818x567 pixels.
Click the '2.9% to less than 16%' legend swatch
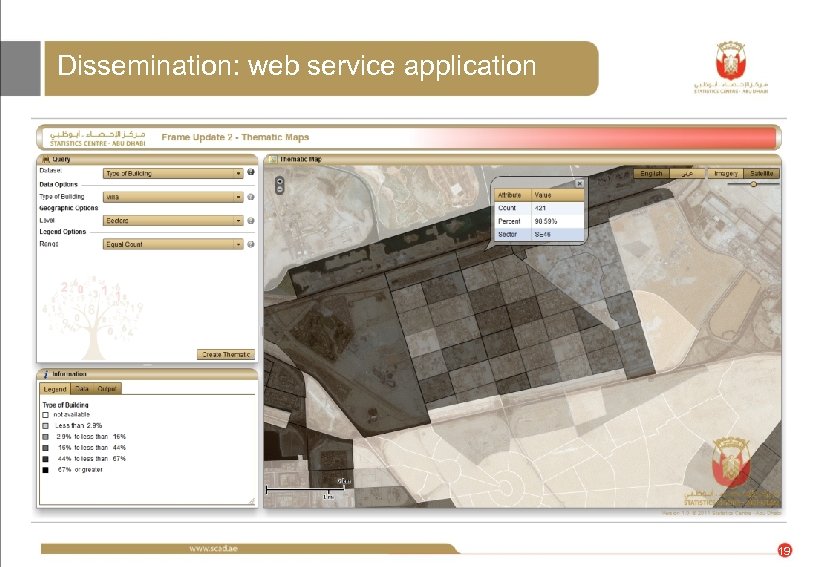[x=45, y=437]
